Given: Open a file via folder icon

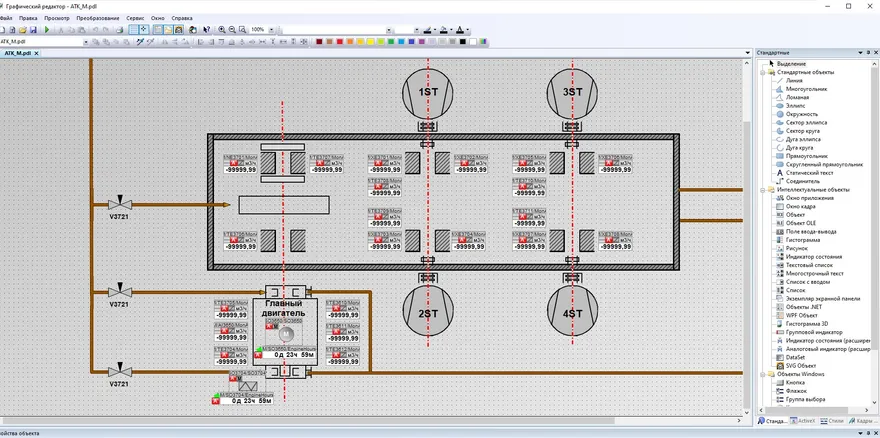Looking at the screenshot, I should [23, 30].
